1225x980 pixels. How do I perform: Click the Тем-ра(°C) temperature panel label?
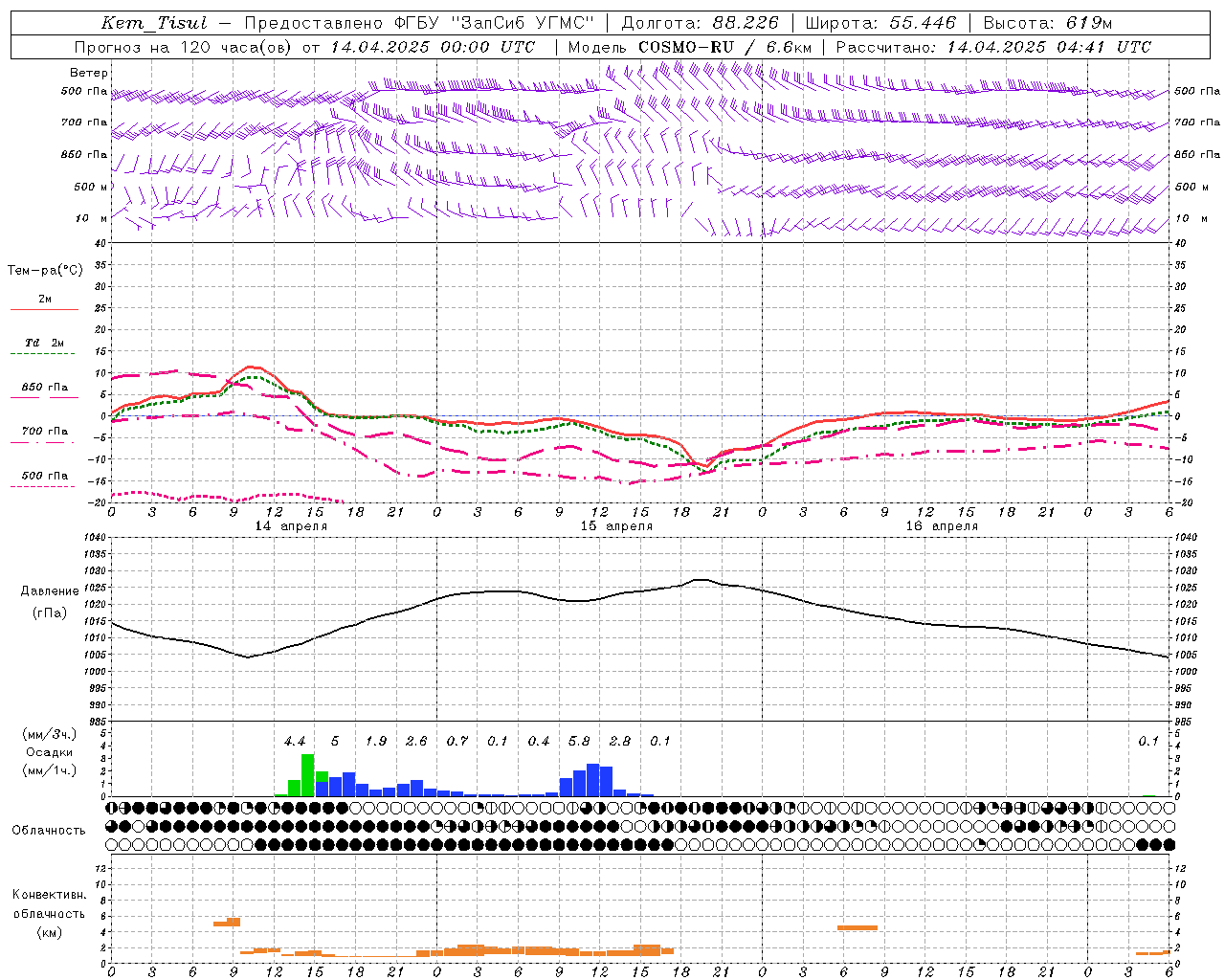tap(45, 271)
